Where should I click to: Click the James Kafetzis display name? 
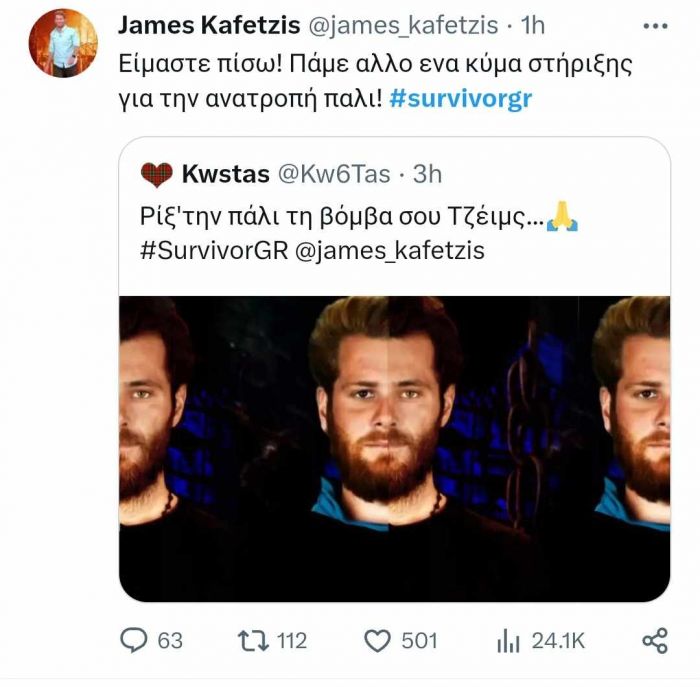[x=209, y=25]
